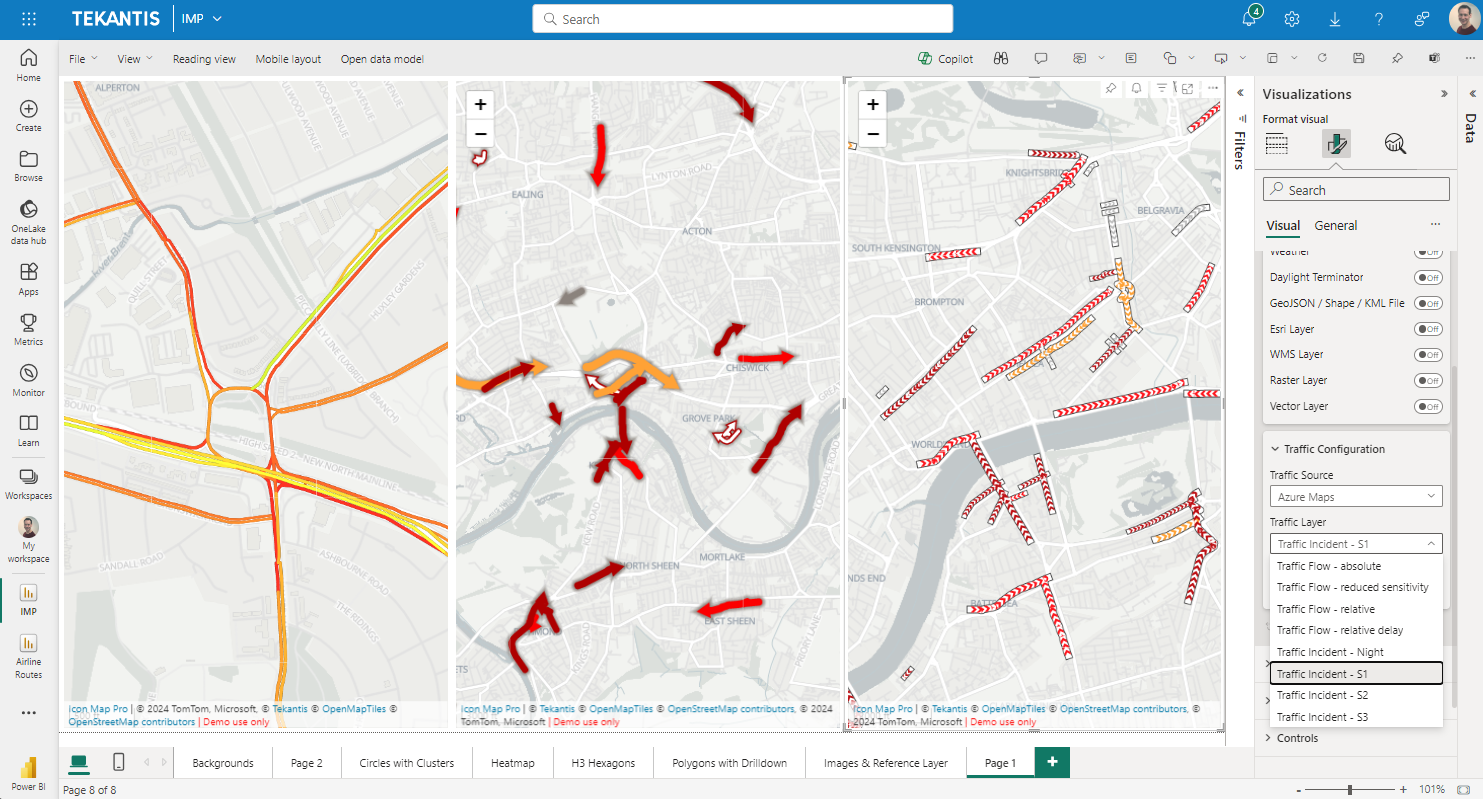Screen dimensions: 1483x799
Task: Switch to the Heatmap page tab
Action: tap(512, 762)
